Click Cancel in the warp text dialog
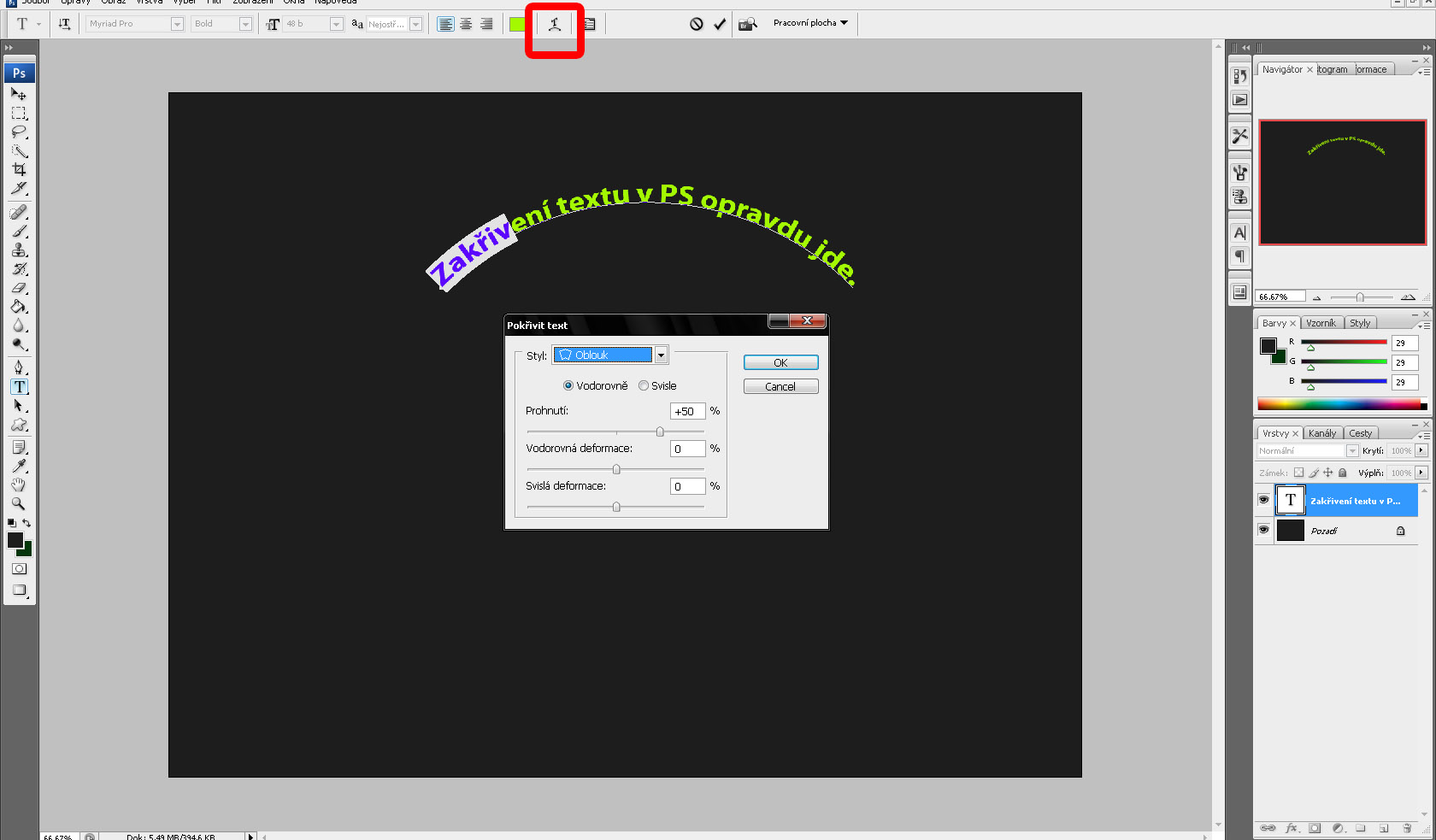Screen dimensions: 1436x840 pos(780,386)
